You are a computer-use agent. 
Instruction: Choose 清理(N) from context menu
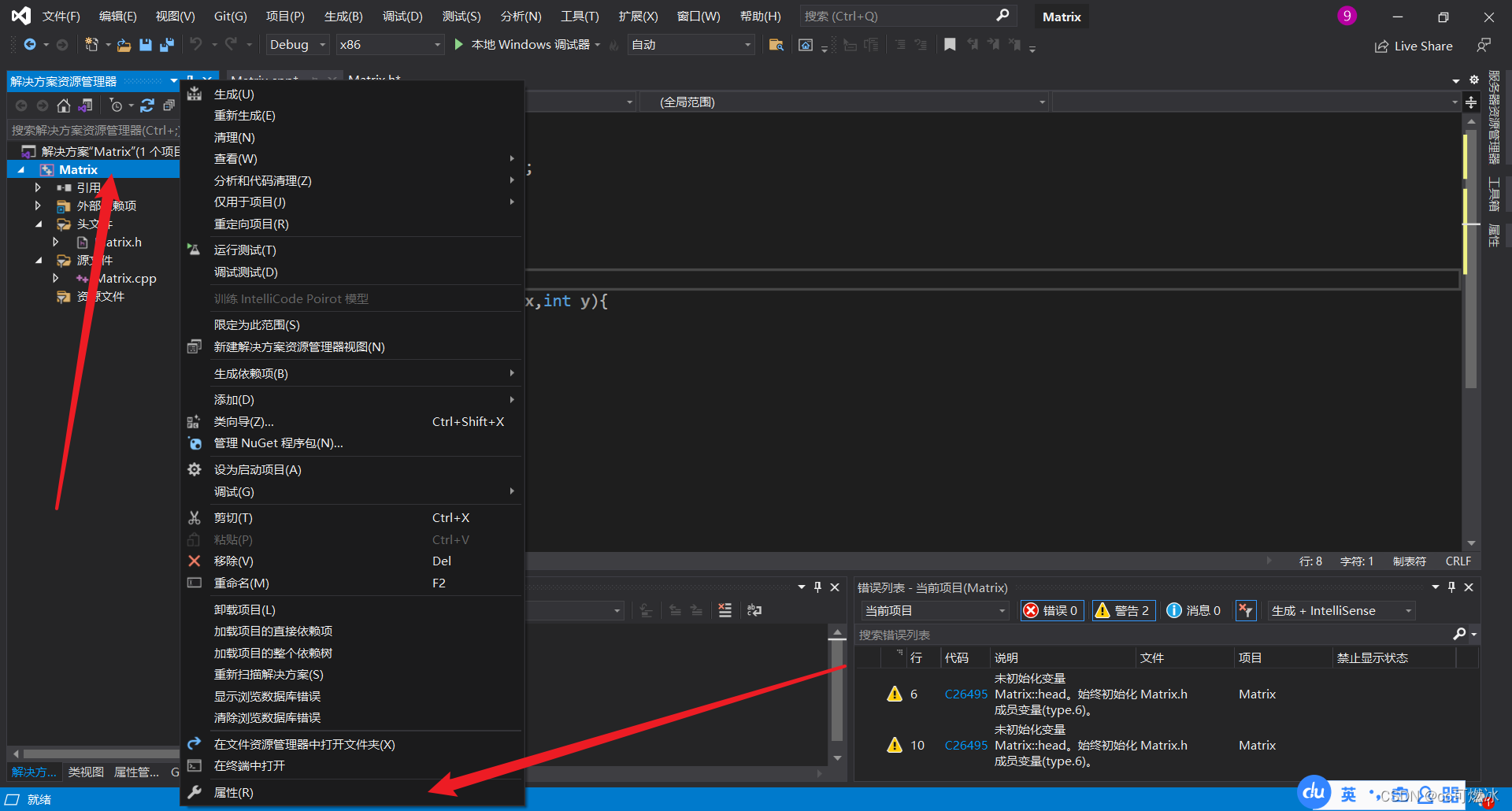[x=352, y=138]
